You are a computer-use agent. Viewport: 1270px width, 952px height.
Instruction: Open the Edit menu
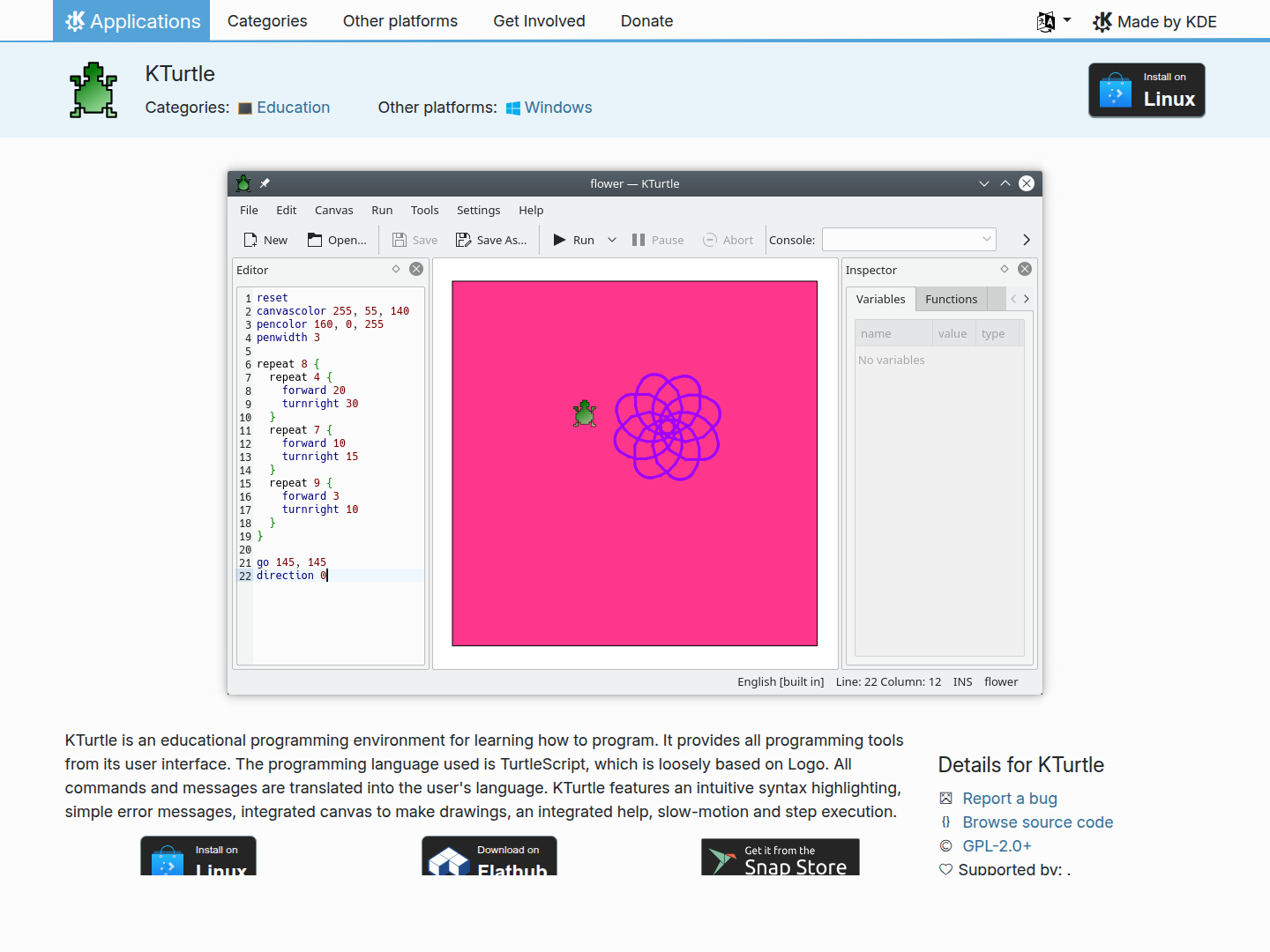click(x=287, y=210)
